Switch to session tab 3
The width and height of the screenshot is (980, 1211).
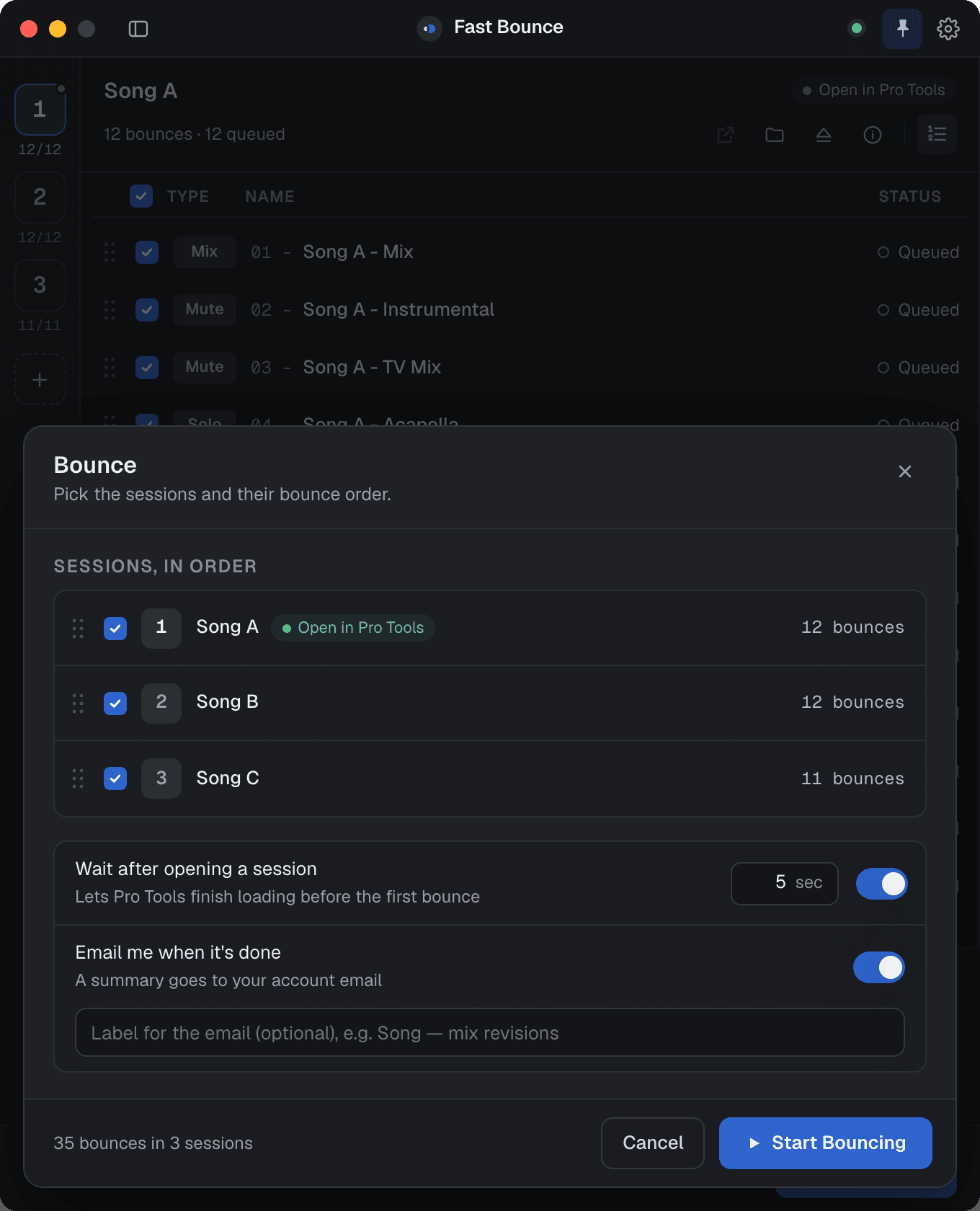click(40, 285)
